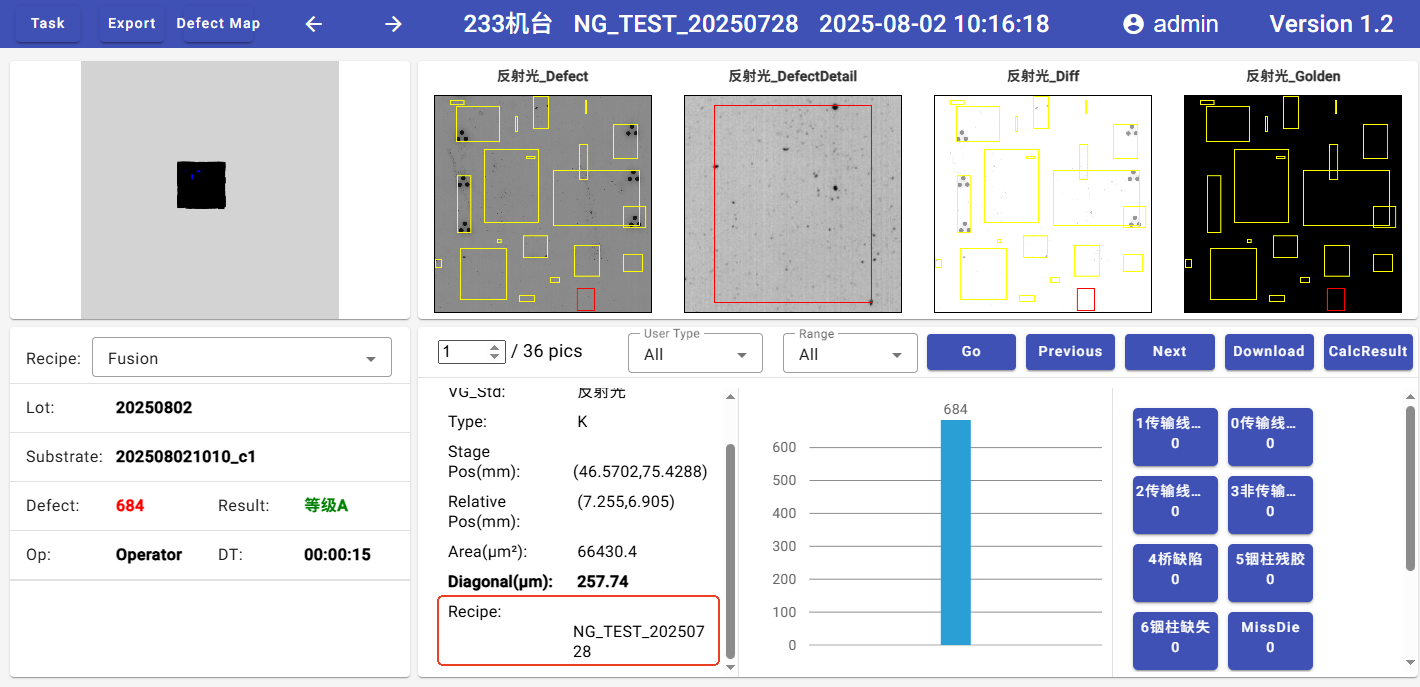The image size is (1420, 687).
Task: Click the CalcResult button
Action: (1367, 351)
